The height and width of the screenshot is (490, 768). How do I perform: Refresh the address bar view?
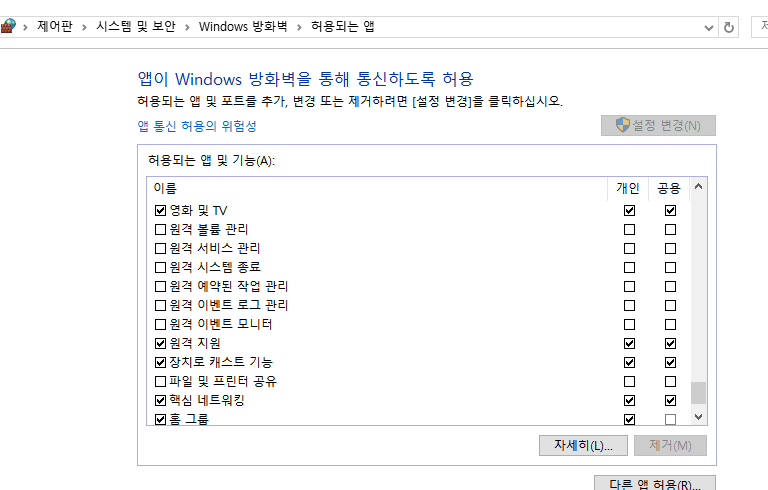coord(728,27)
